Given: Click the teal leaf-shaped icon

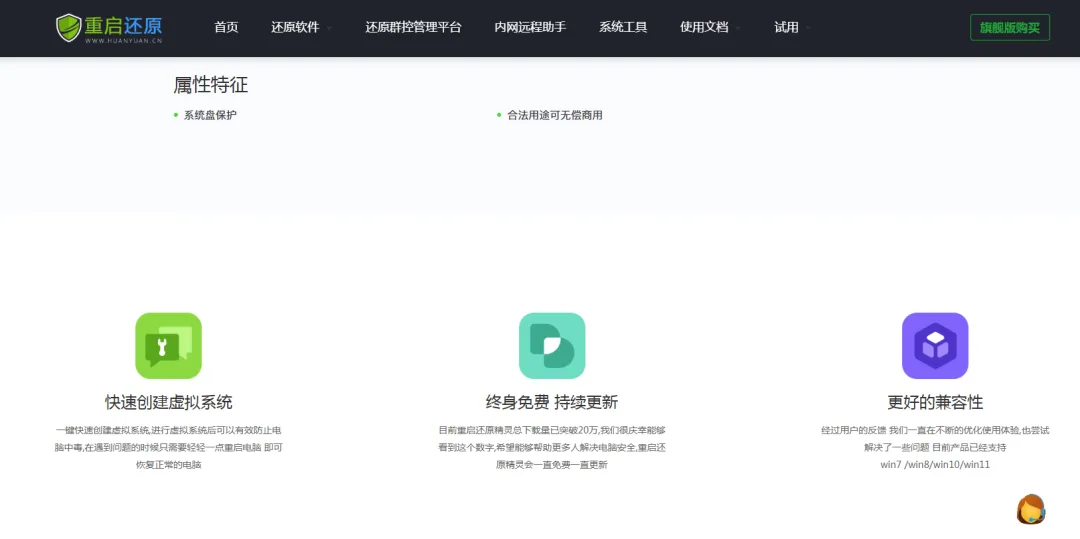Looking at the screenshot, I should 551,346.
